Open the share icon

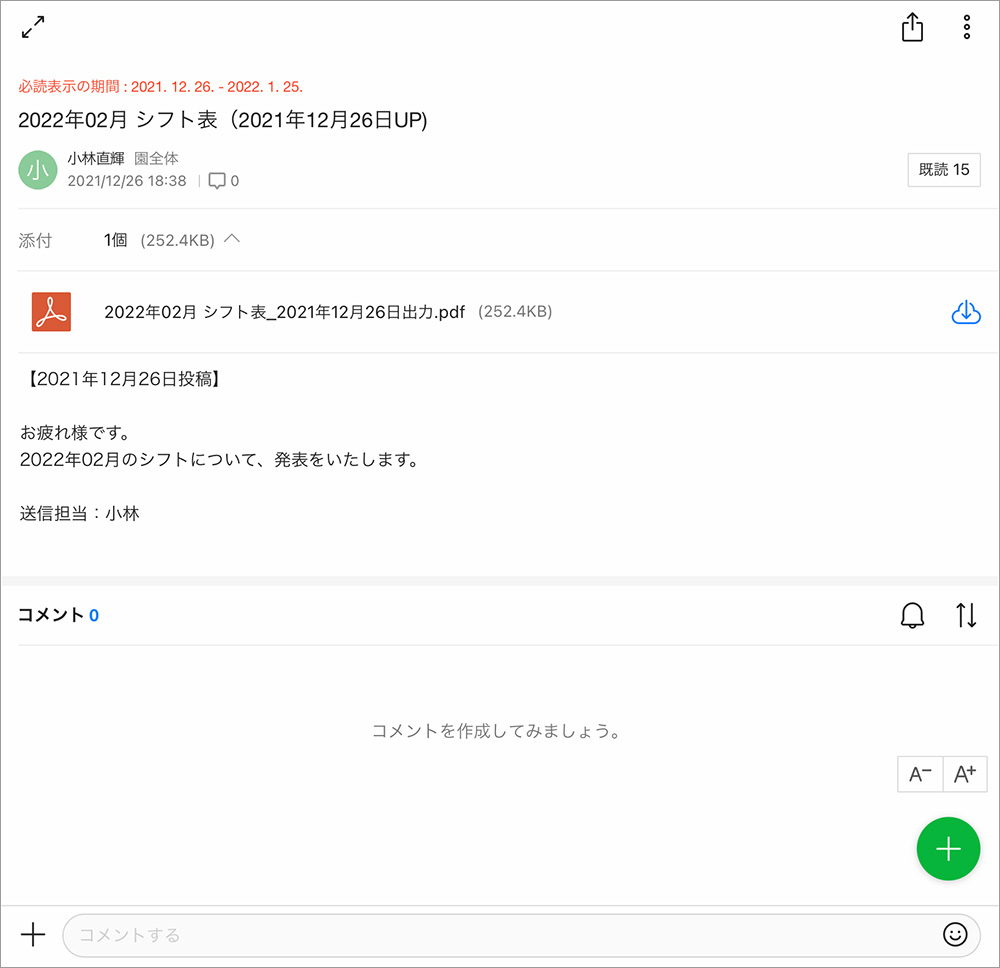click(912, 28)
